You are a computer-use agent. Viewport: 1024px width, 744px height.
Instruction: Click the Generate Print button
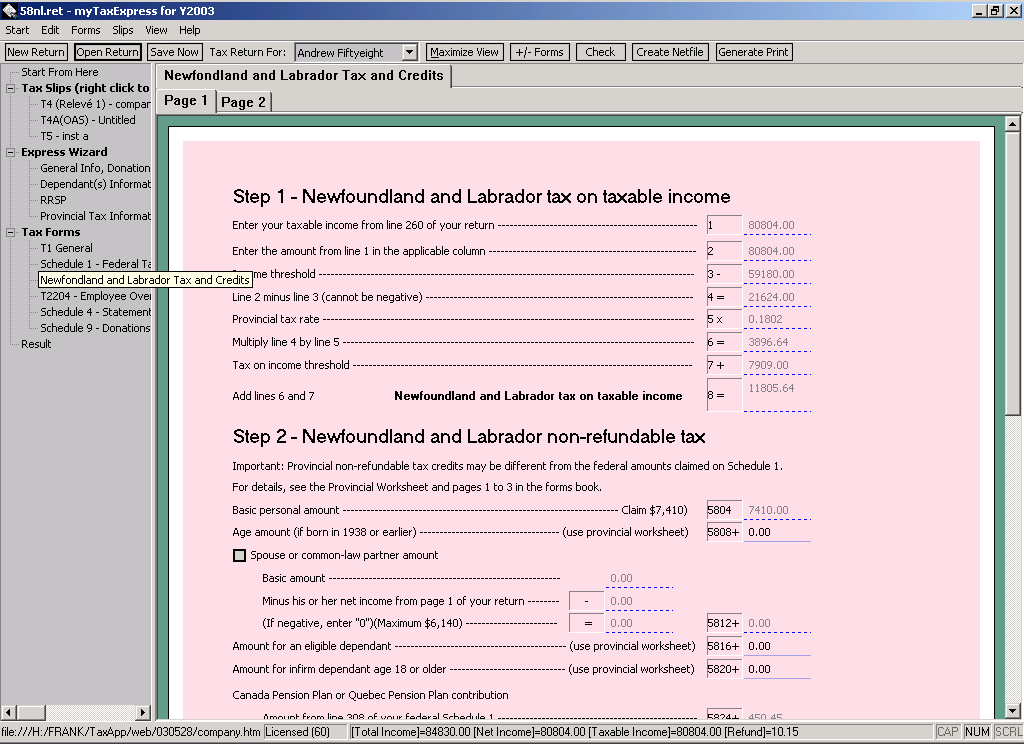coord(753,52)
